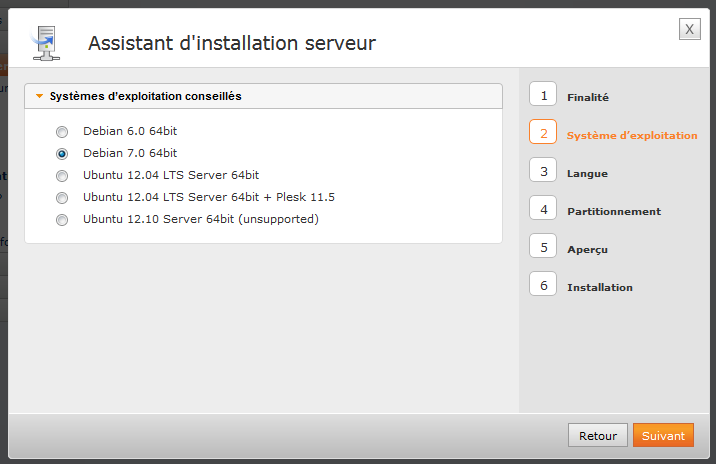Pick Ubuntu 12.04 LTS with Plesk 11.5
The height and width of the screenshot is (464, 716).
pos(62,197)
